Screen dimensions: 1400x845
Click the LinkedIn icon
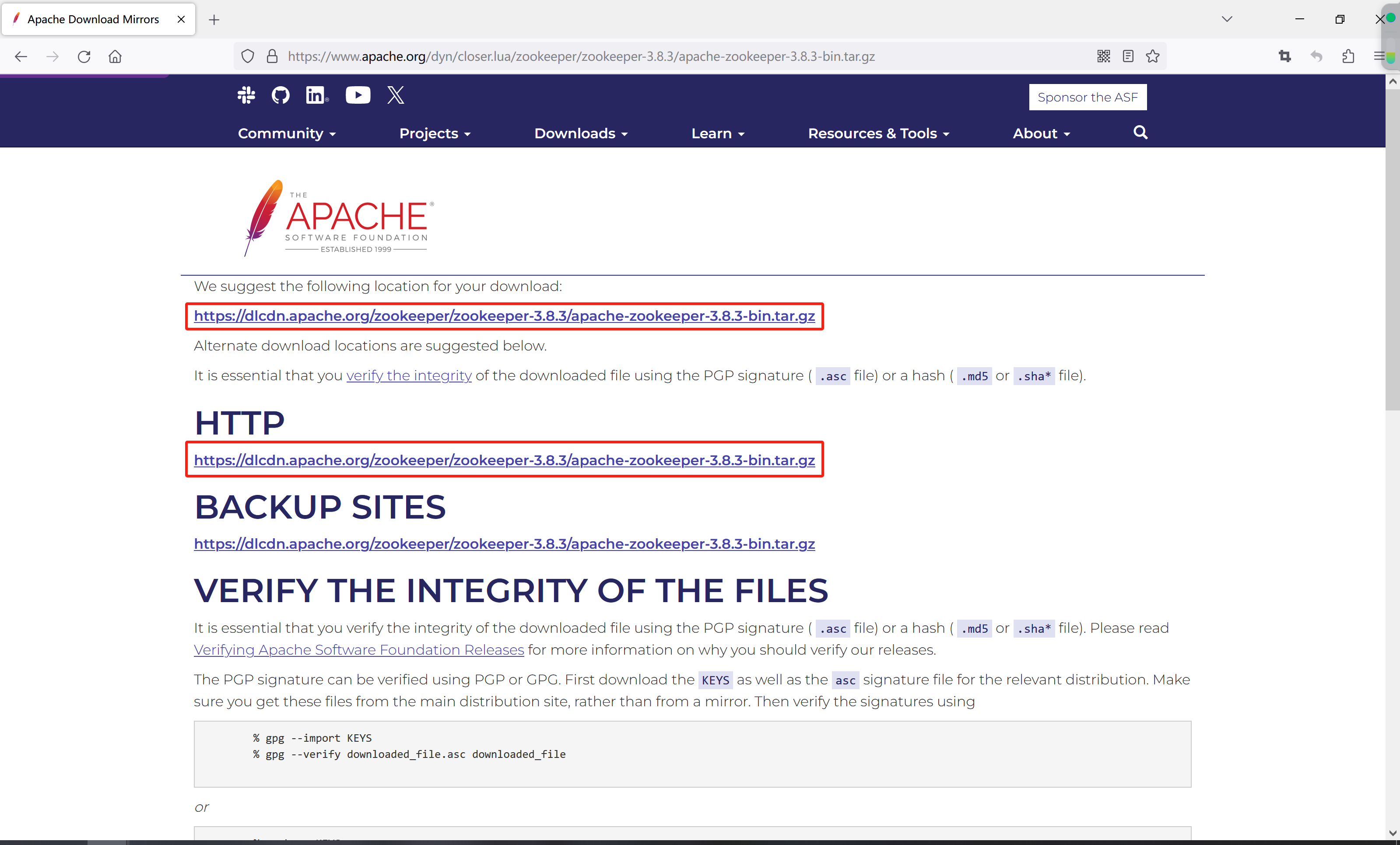pyautogui.click(x=316, y=95)
